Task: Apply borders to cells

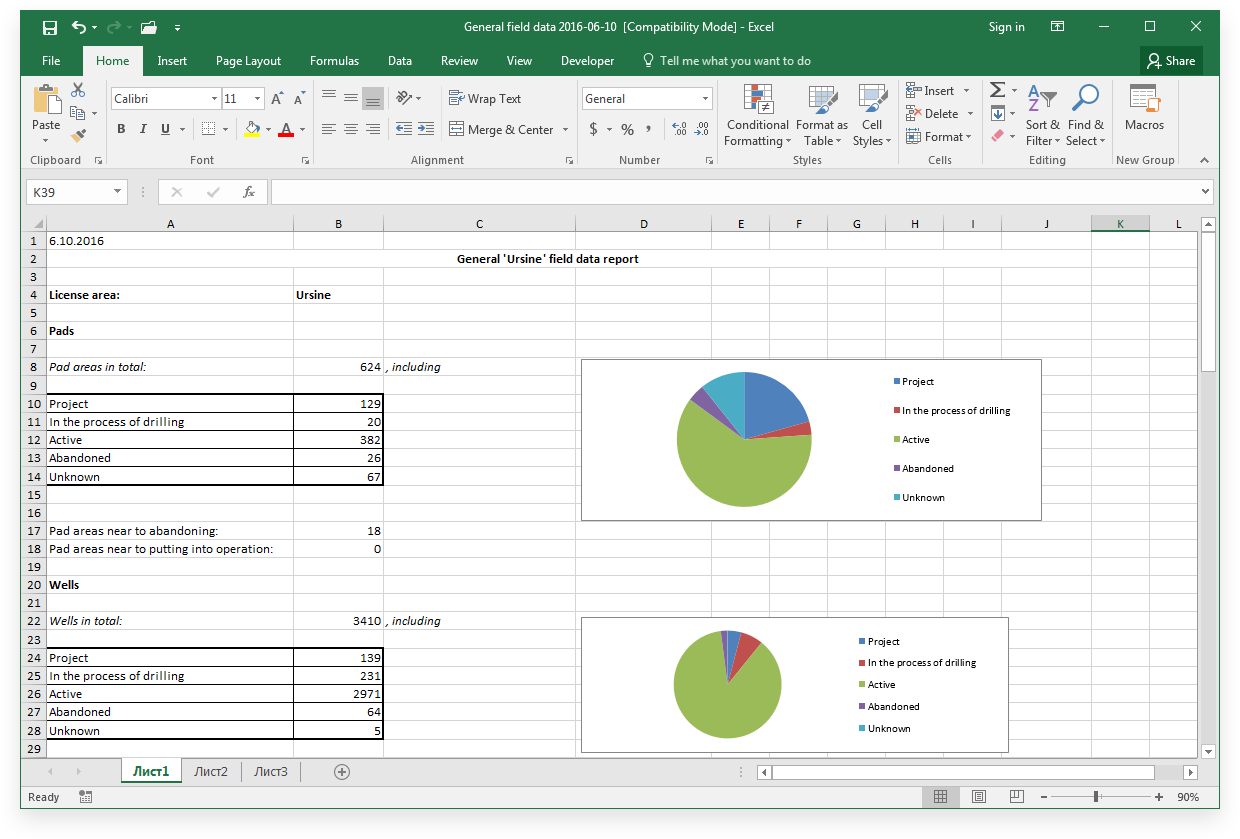Action: [x=208, y=129]
